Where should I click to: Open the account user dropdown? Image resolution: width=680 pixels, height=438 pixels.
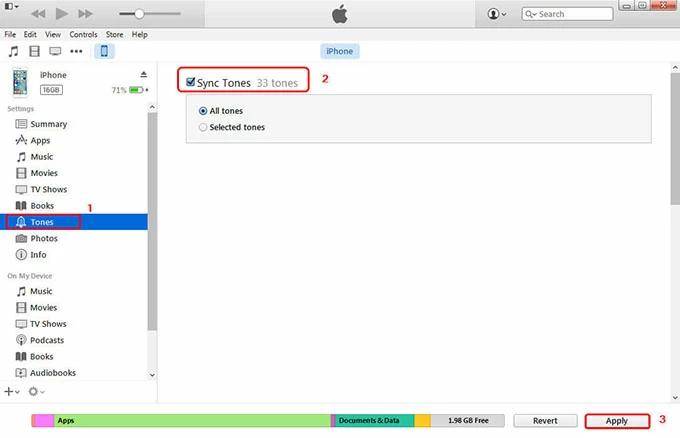[x=496, y=14]
